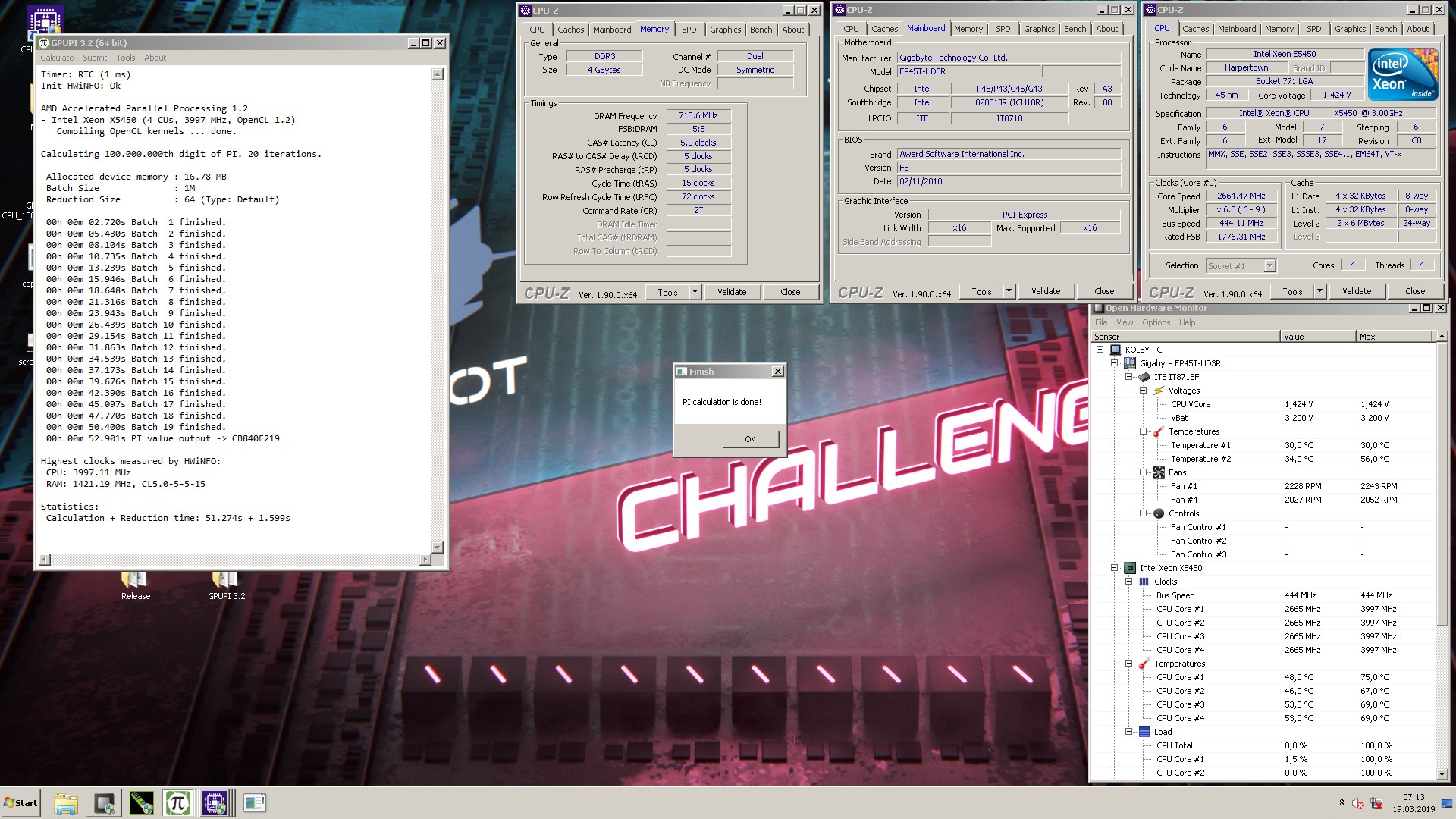Click Close button in the Mainboard CPU-Z window
The width and height of the screenshot is (1456, 819).
point(1104,291)
